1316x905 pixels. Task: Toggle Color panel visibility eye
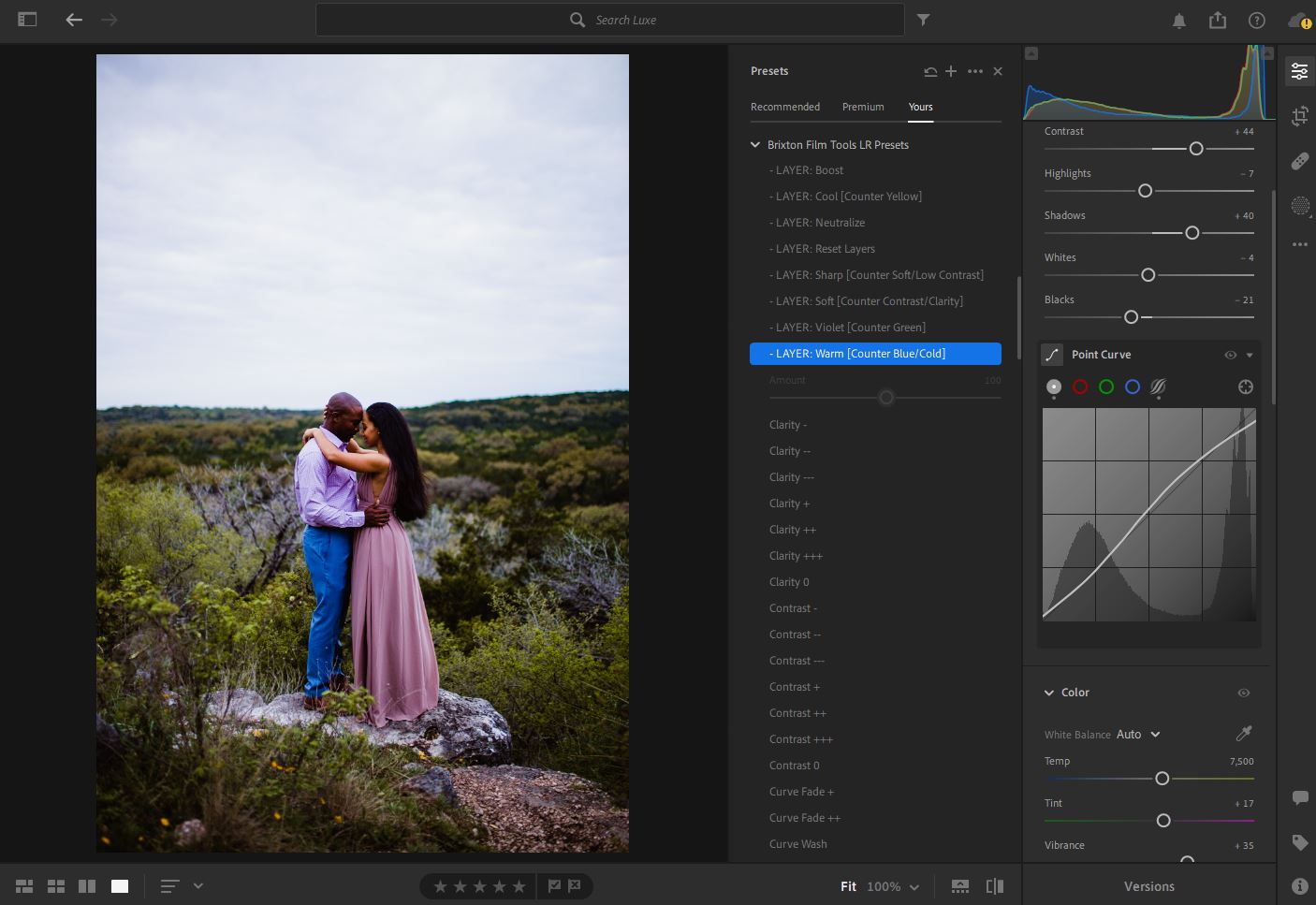coord(1243,693)
